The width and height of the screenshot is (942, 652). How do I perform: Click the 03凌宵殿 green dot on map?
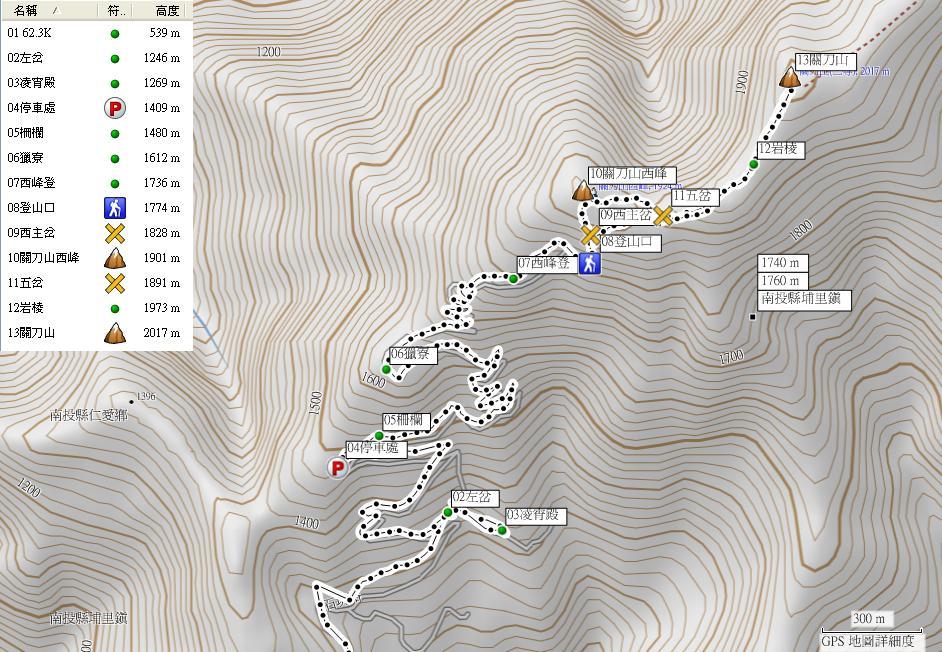(x=502, y=530)
